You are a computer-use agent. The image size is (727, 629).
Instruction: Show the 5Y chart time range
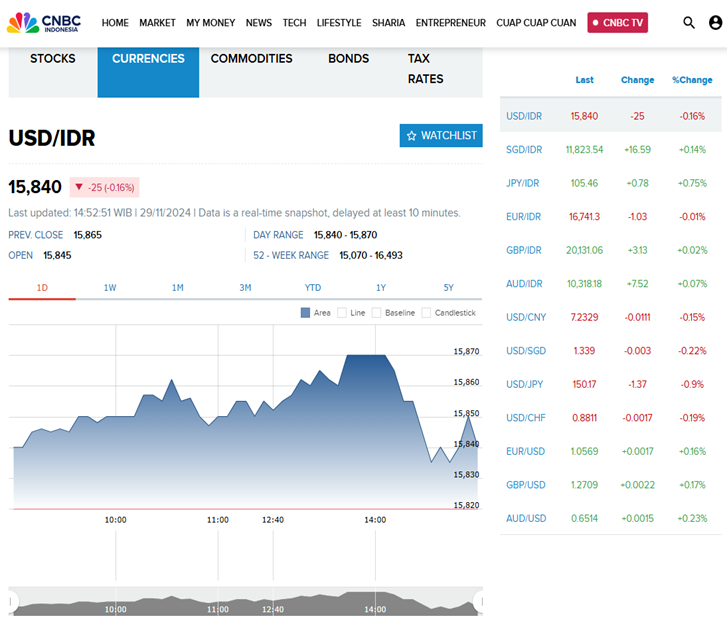tap(448, 288)
